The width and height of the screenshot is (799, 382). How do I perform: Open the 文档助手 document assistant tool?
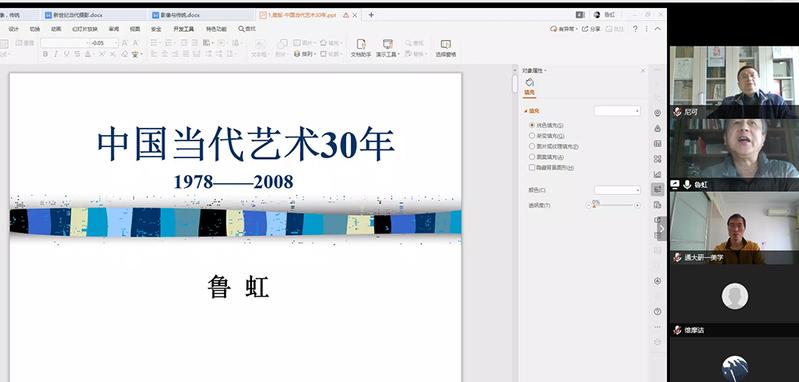(361, 48)
